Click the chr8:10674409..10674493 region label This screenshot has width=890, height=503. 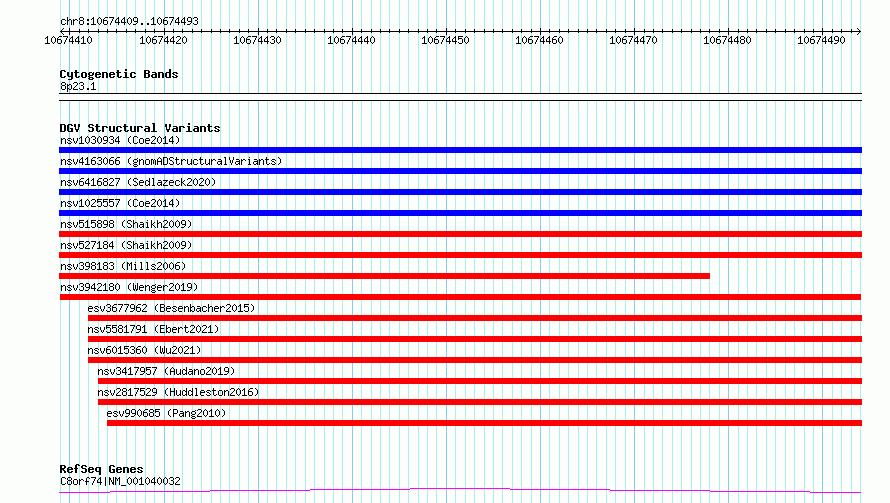click(x=129, y=21)
